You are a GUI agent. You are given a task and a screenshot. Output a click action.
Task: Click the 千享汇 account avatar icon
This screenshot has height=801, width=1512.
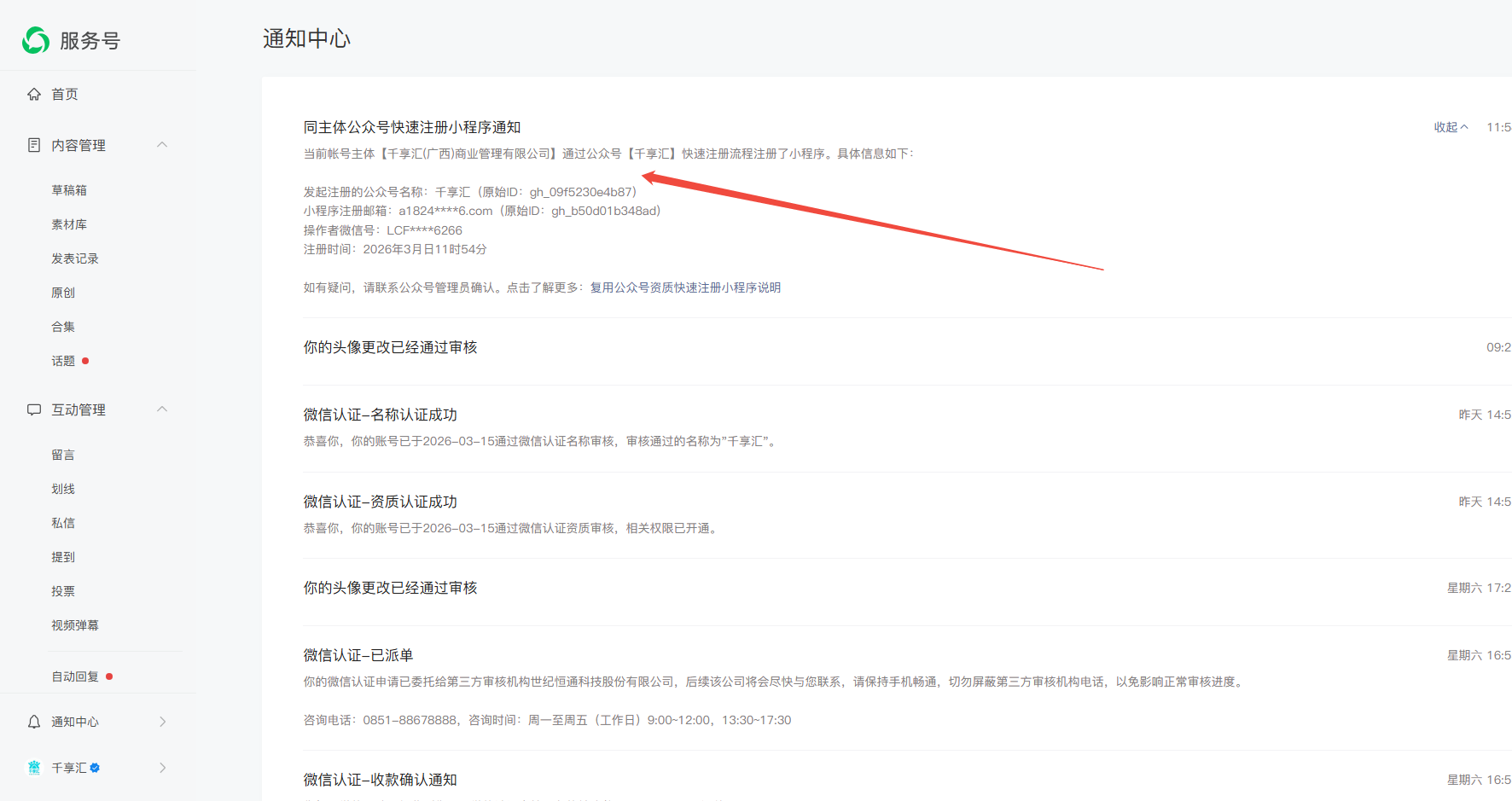pyautogui.click(x=34, y=768)
